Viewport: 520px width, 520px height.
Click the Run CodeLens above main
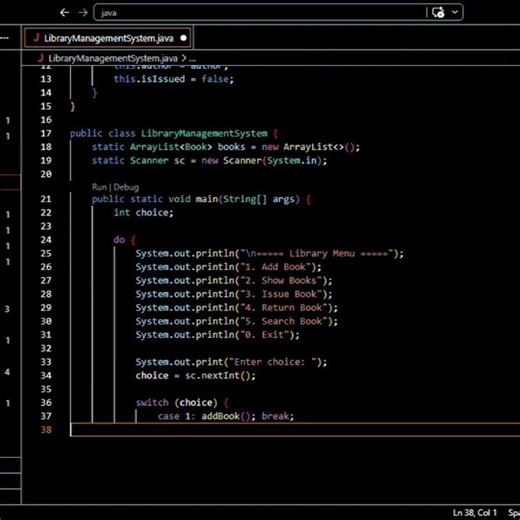coord(99,187)
